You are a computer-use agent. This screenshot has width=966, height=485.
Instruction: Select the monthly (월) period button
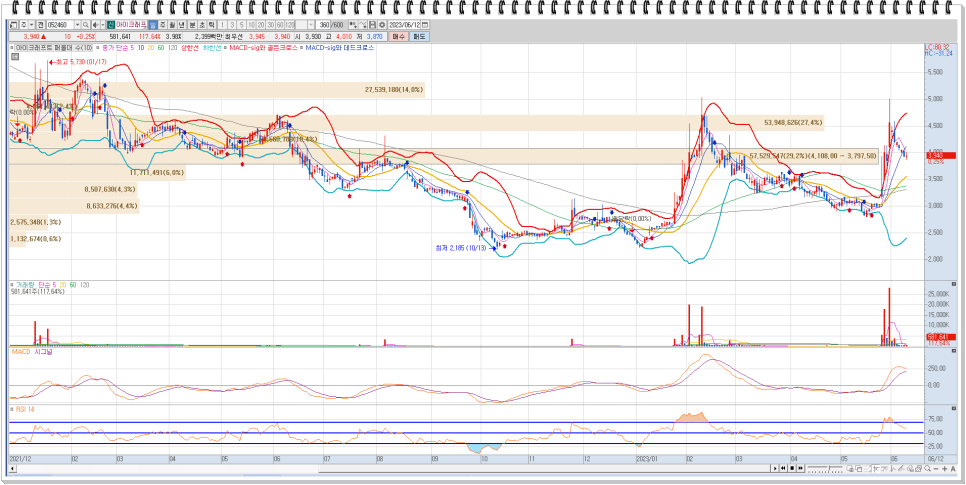(x=172, y=25)
